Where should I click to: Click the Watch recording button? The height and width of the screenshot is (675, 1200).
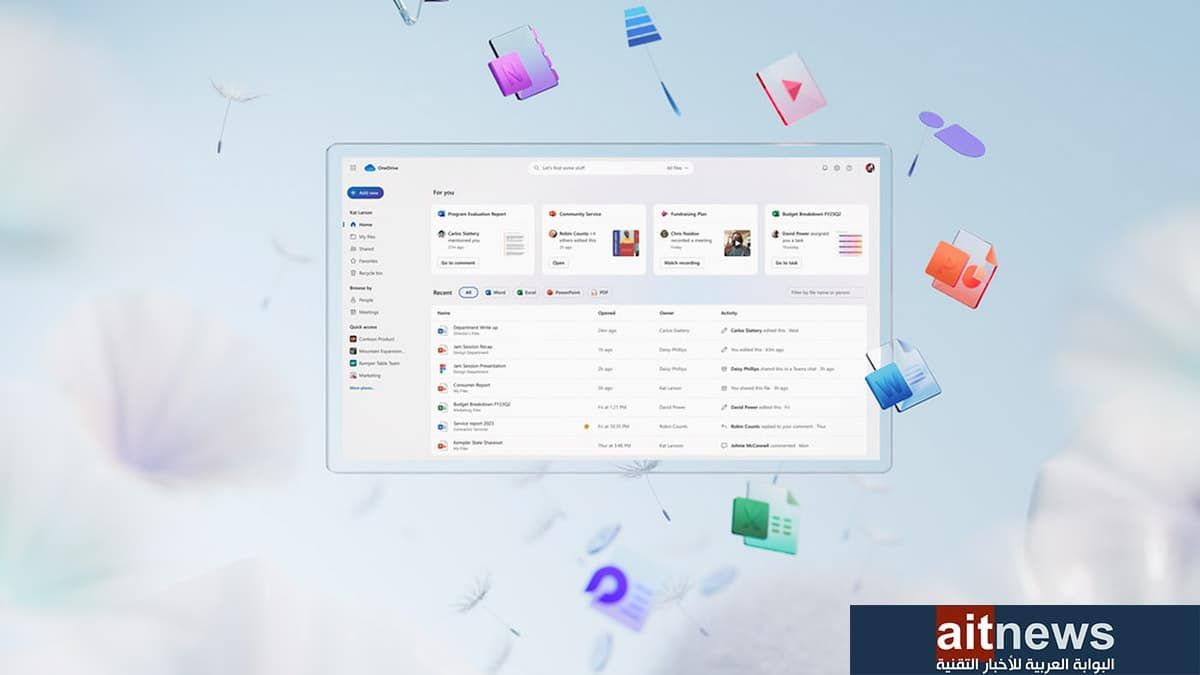click(x=682, y=263)
